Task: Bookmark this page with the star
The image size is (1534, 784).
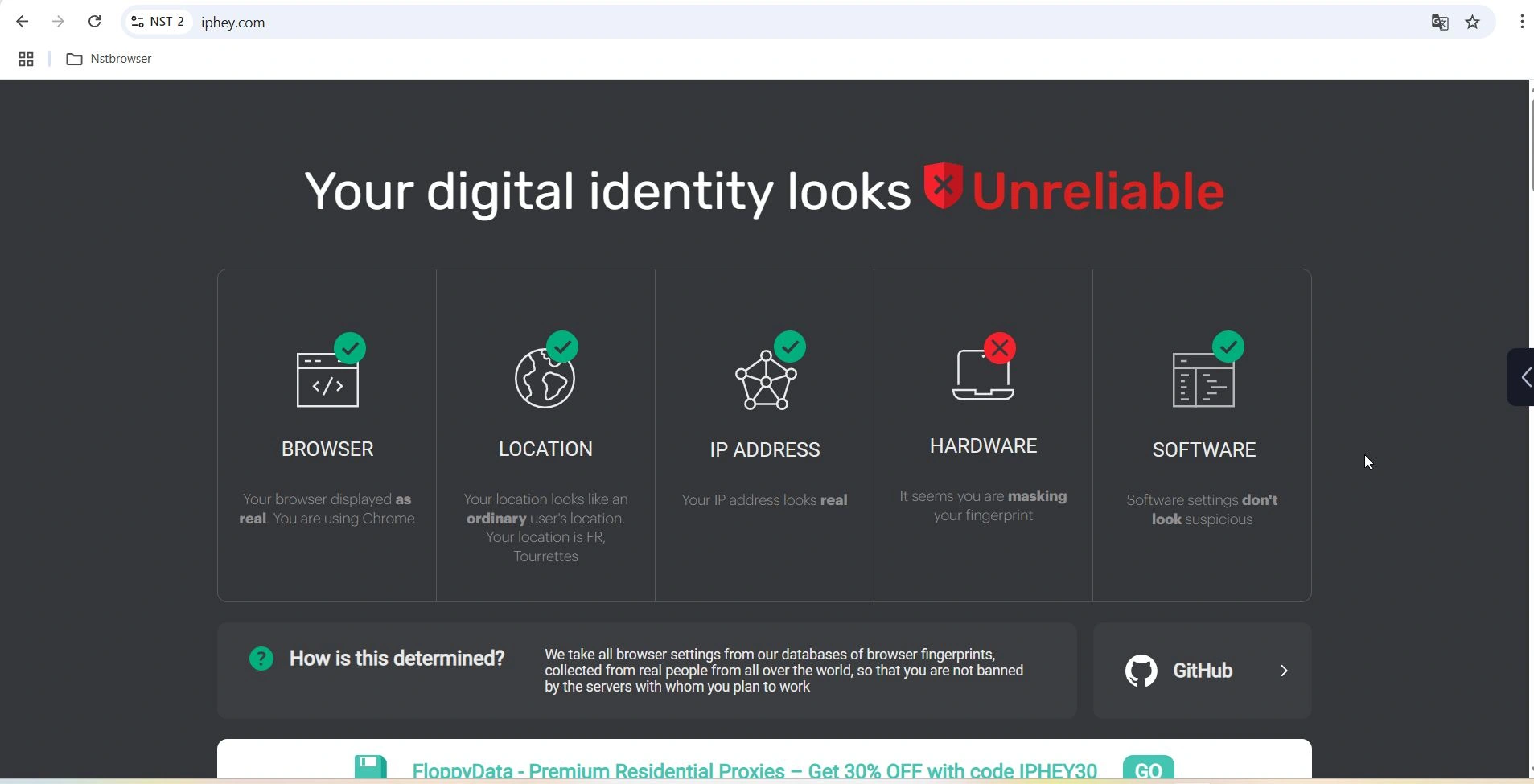Action: pos(1474,23)
